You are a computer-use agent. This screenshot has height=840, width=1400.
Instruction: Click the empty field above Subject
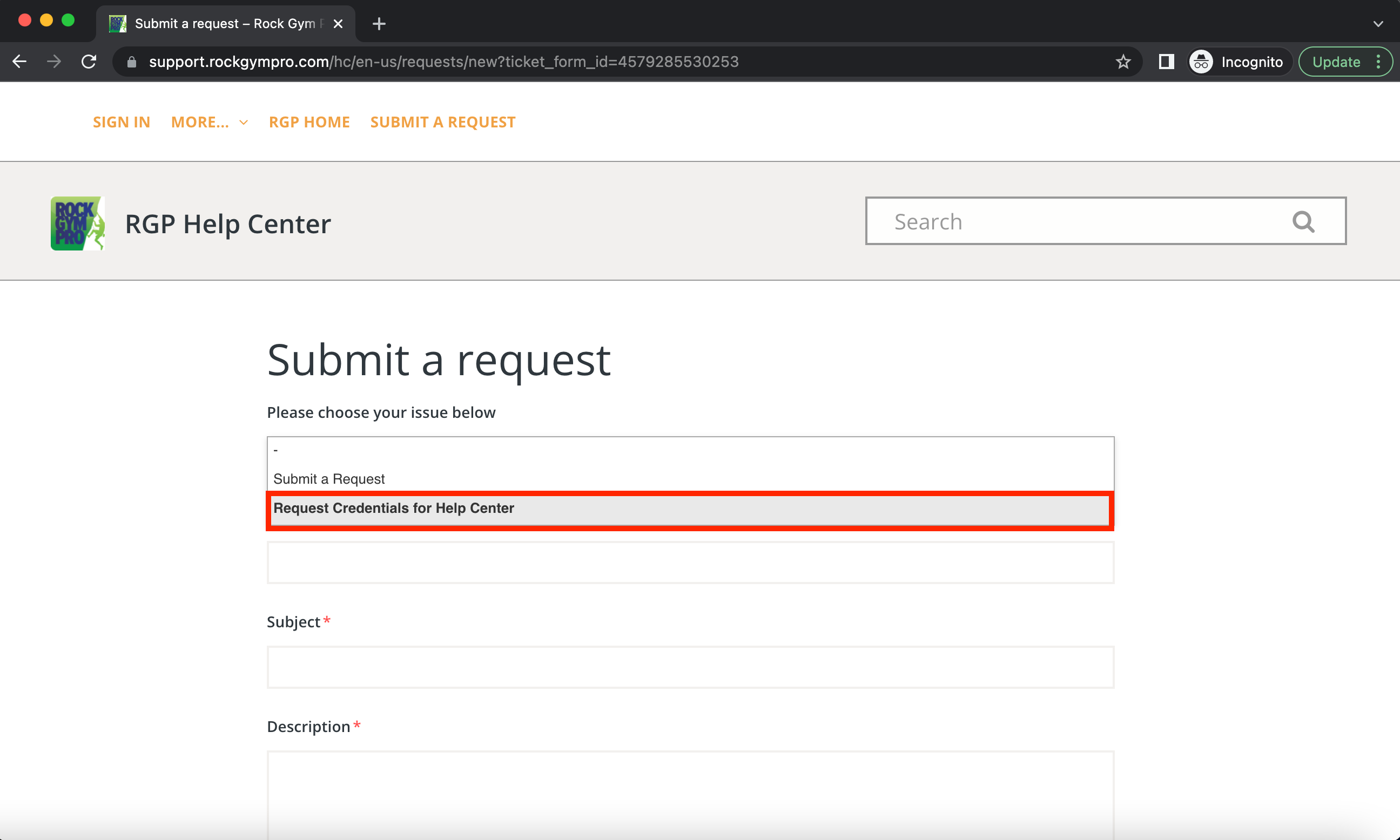(690, 563)
